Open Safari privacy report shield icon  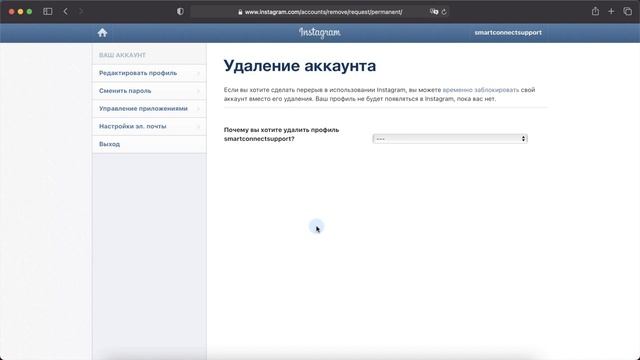coord(180,11)
